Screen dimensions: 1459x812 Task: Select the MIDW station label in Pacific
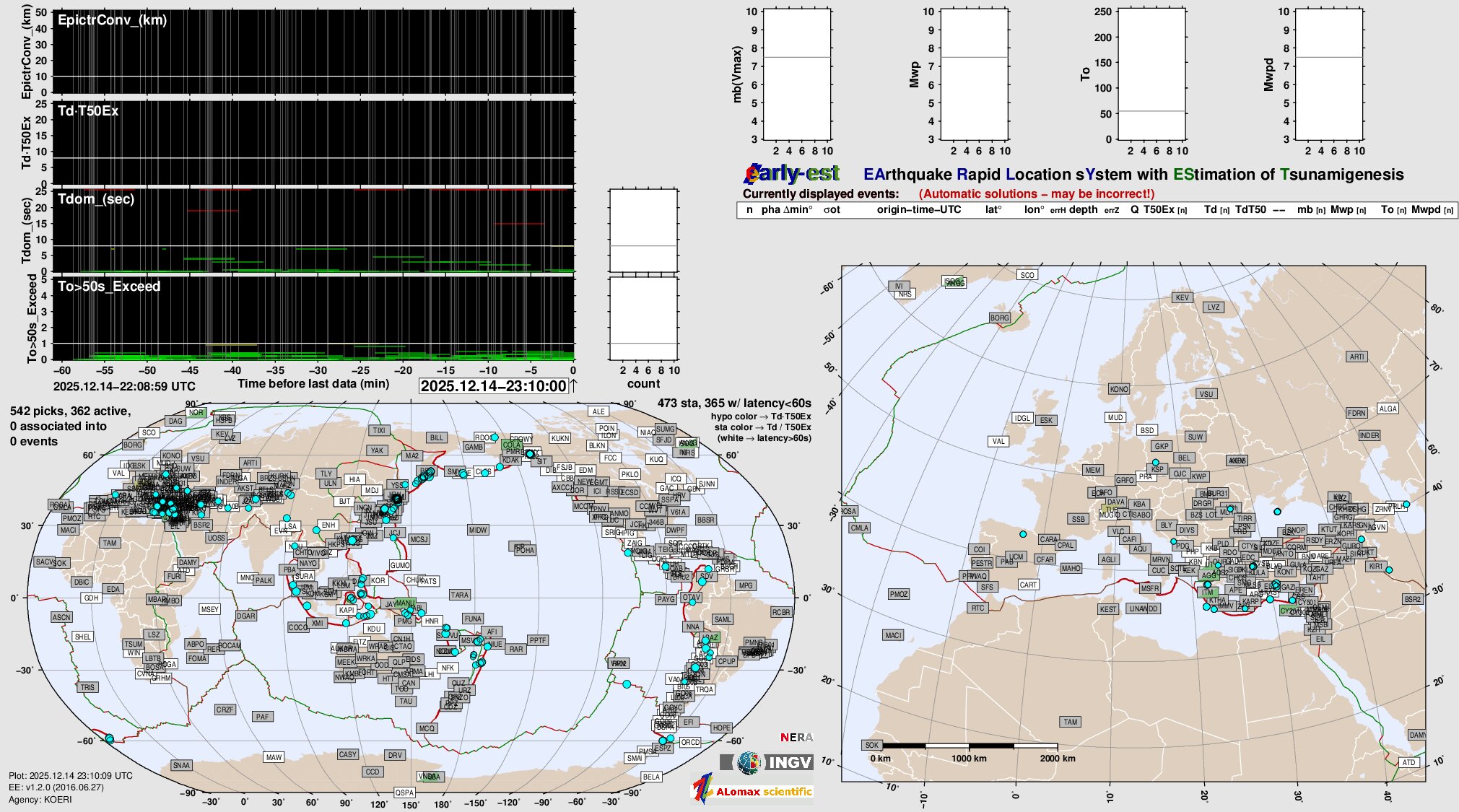pos(478,530)
